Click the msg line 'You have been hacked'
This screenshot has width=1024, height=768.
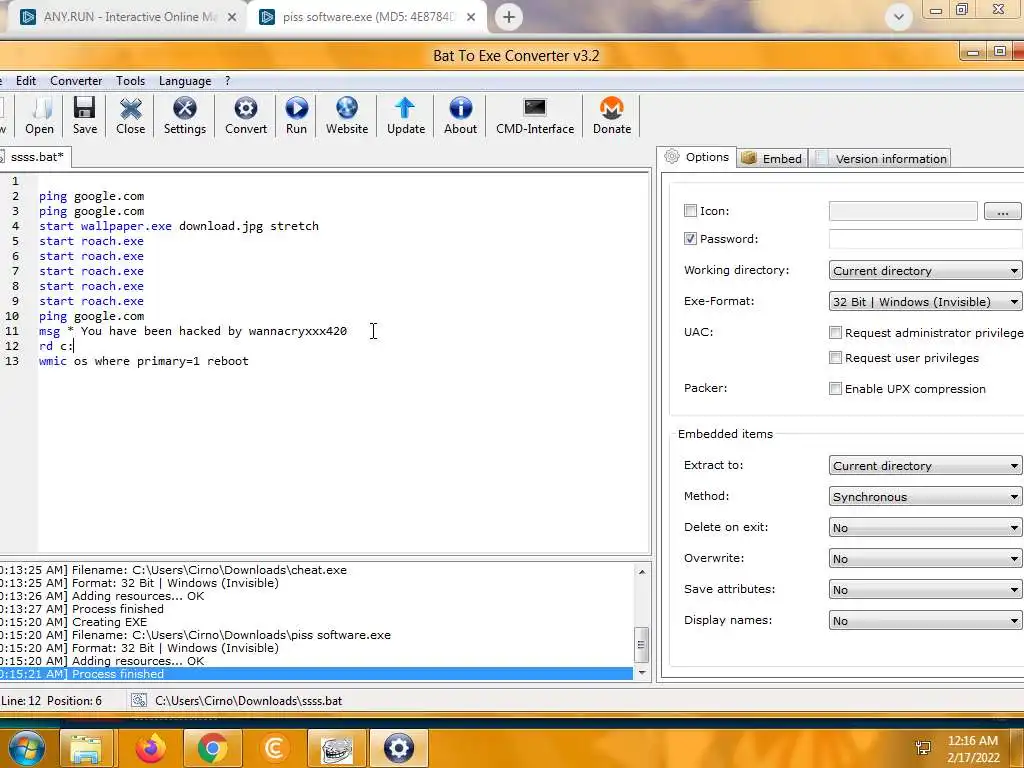tap(193, 331)
